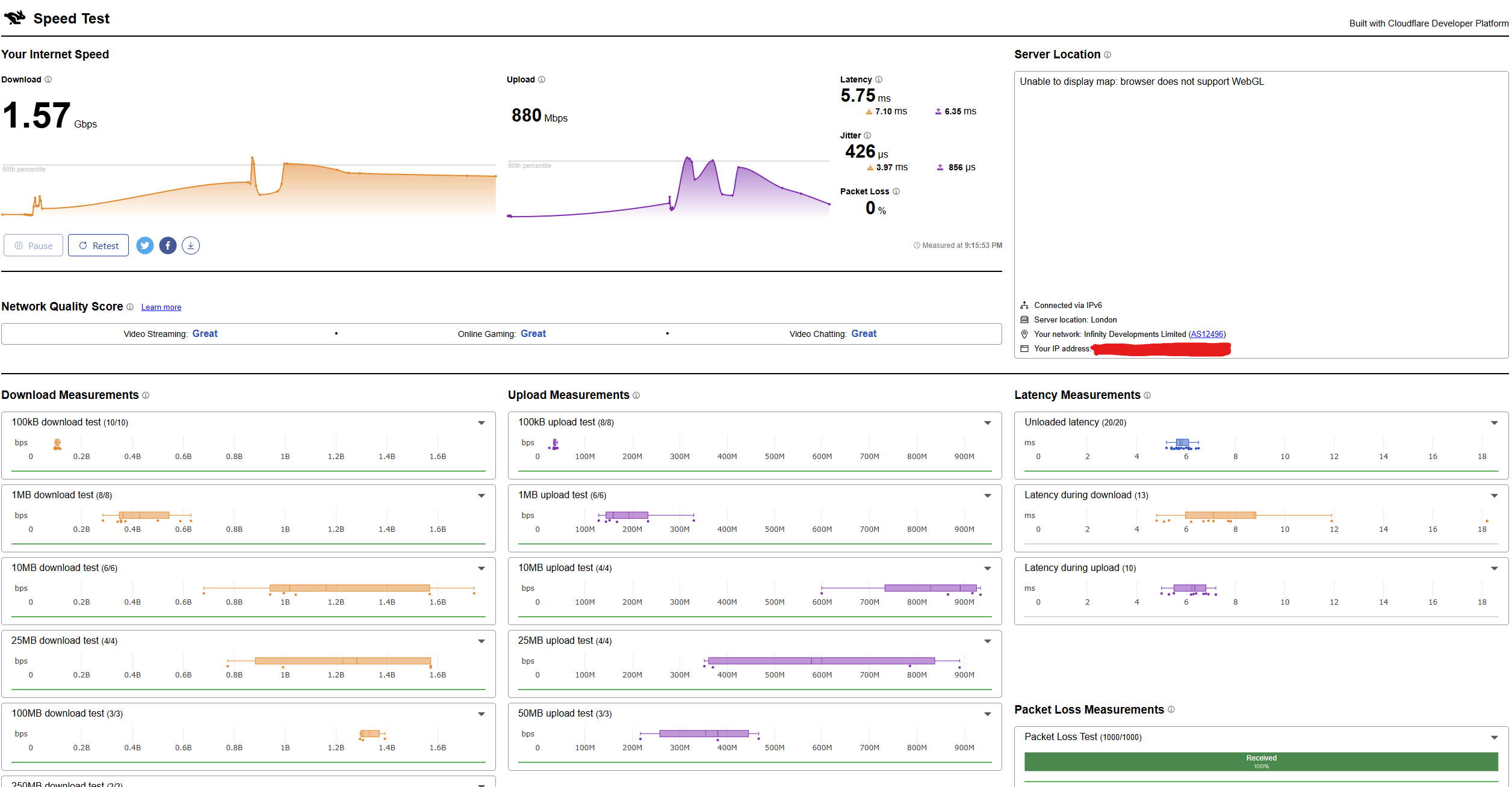
Task: Expand the Packet Loss Test panel
Action: [x=1495, y=738]
